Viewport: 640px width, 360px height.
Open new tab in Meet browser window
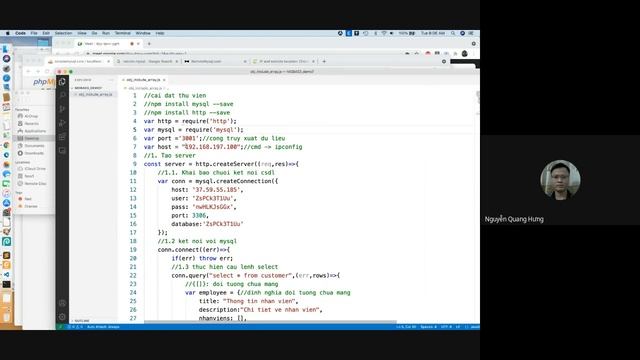point(149,44)
